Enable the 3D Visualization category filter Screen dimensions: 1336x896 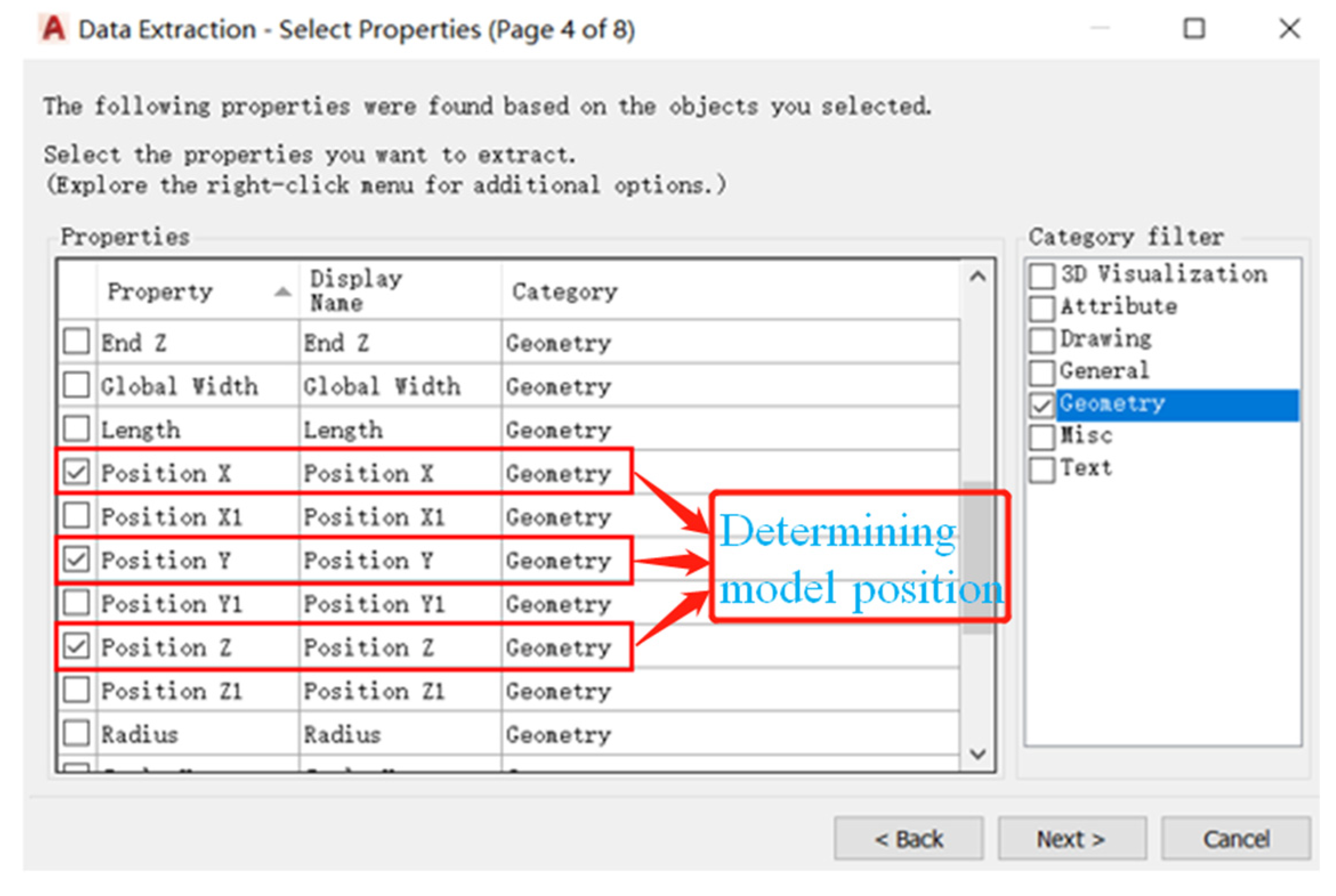click(x=1041, y=276)
